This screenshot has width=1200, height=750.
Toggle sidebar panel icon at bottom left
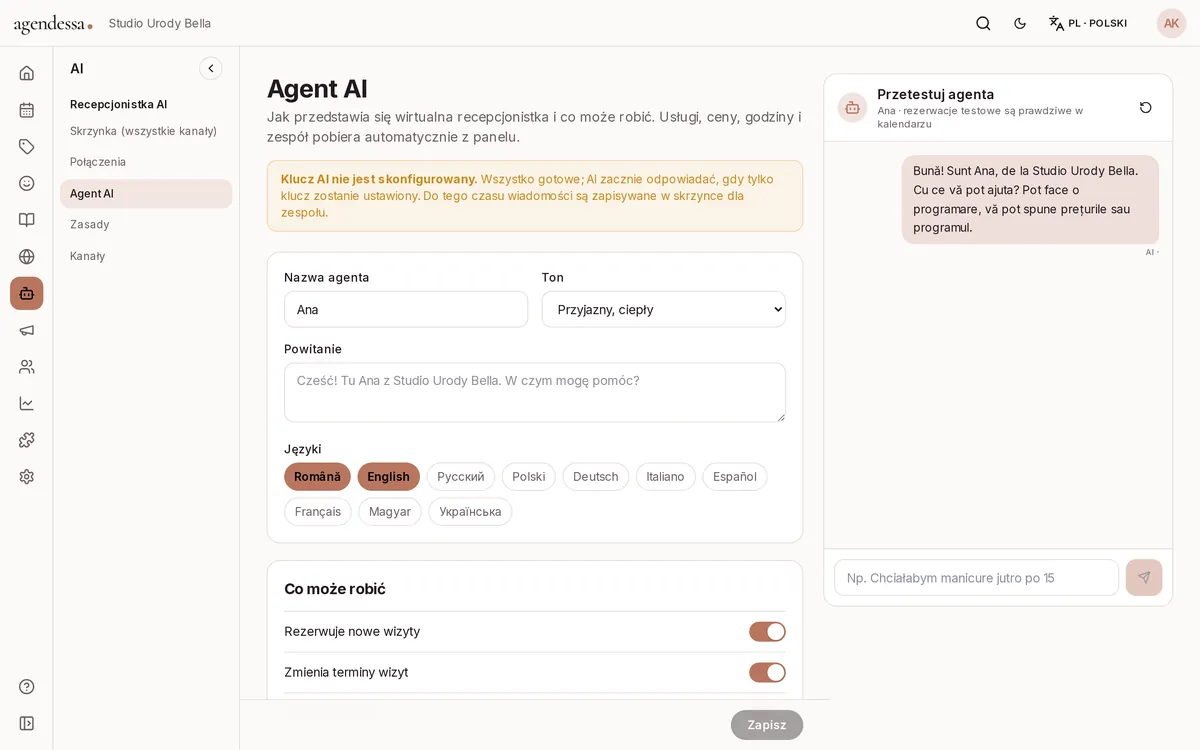tap(27, 723)
